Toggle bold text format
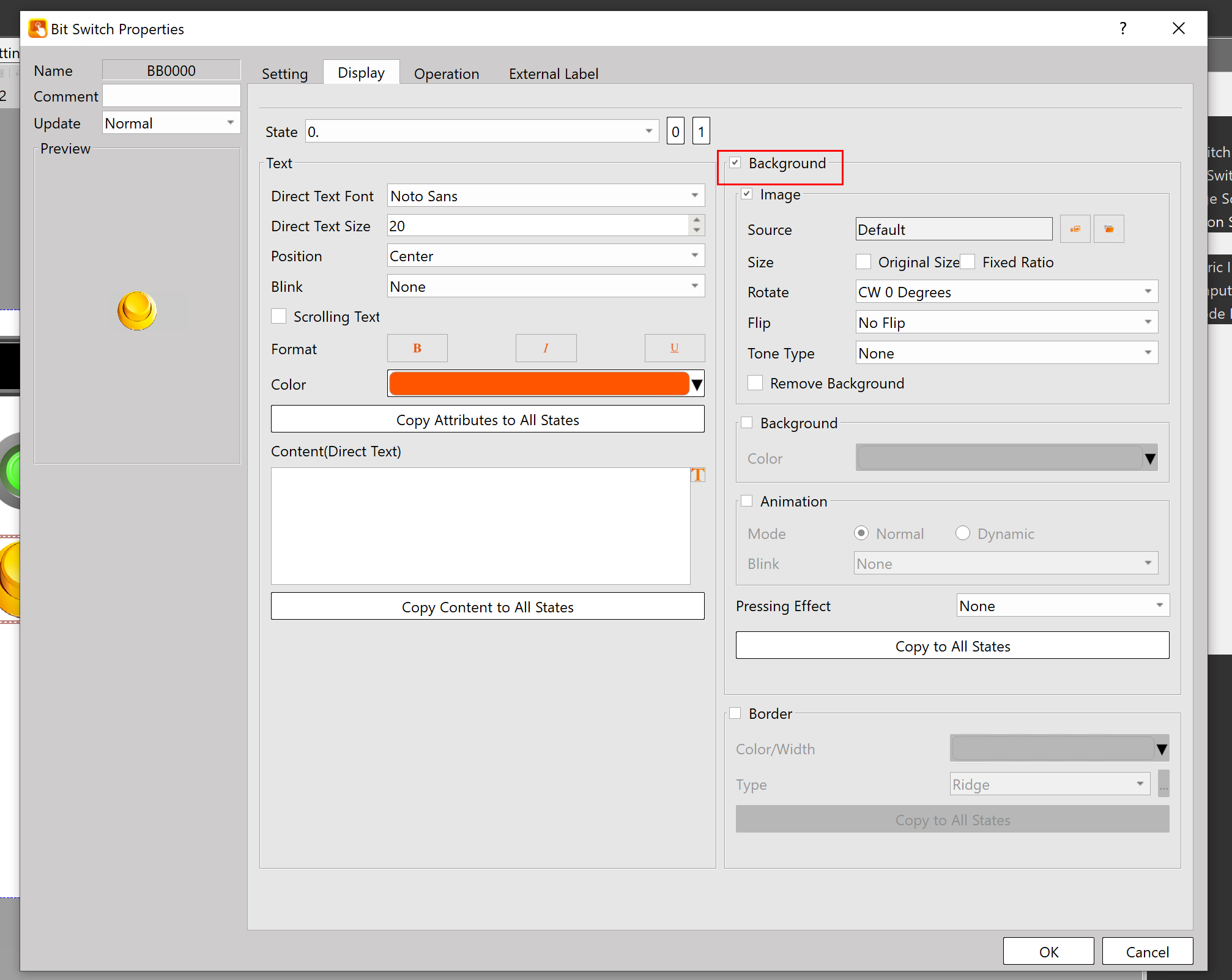Viewport: 1232px width, 980px height. tap(417, 348)
